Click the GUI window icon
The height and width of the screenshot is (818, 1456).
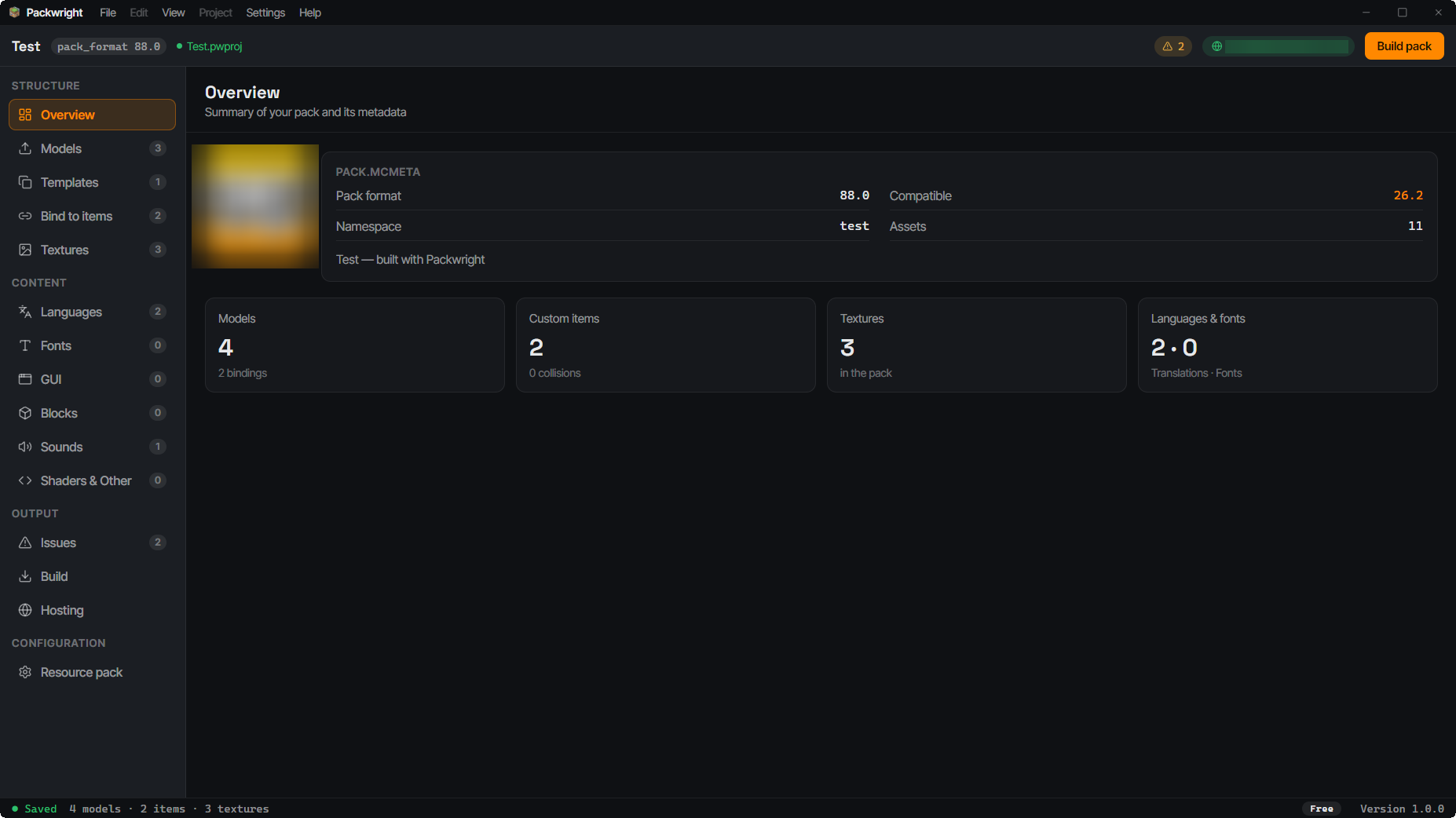click(25, 379)
